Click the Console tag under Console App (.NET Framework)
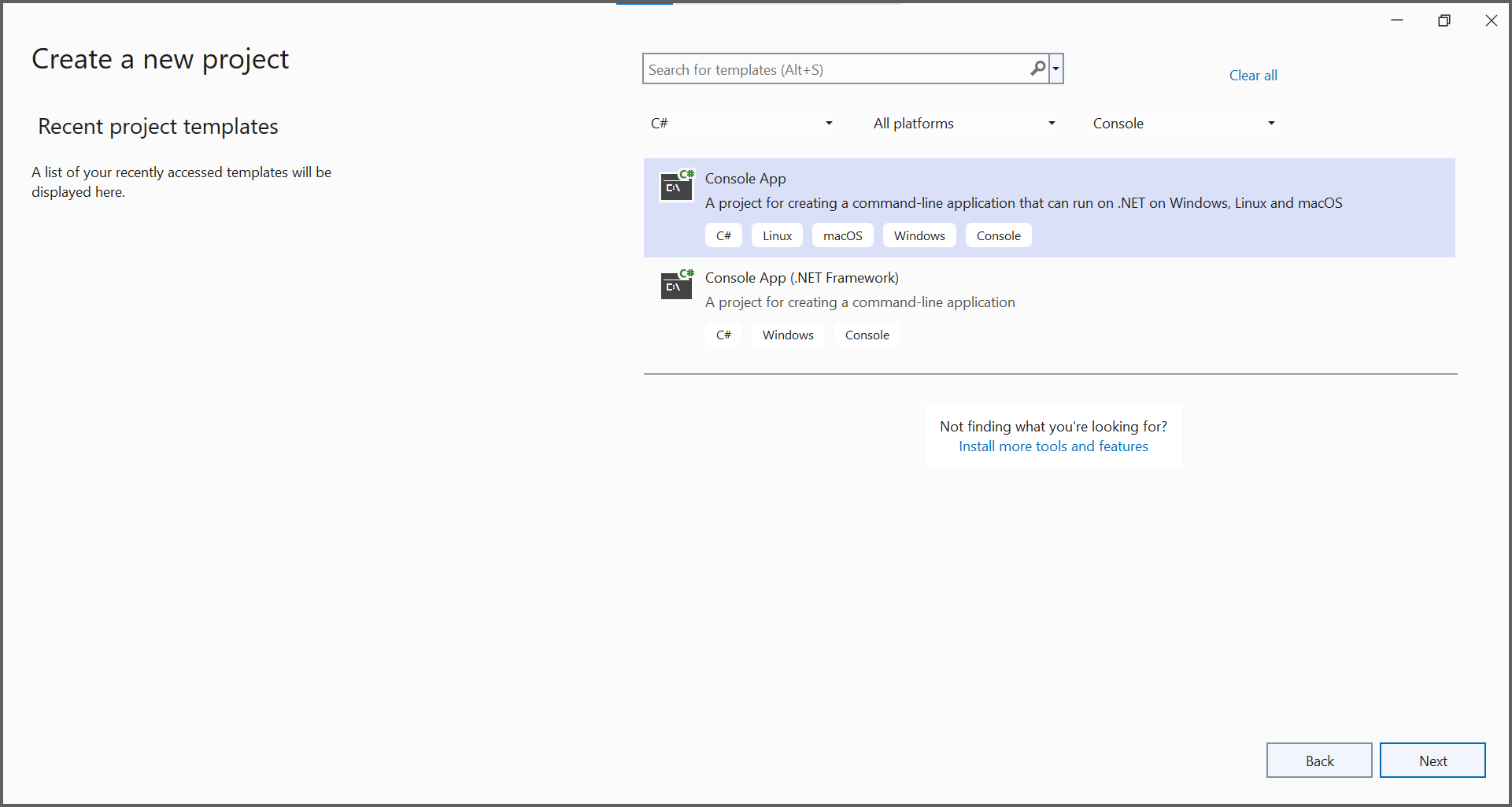The height and width of the screenshot is (807, 1512). 867,334
